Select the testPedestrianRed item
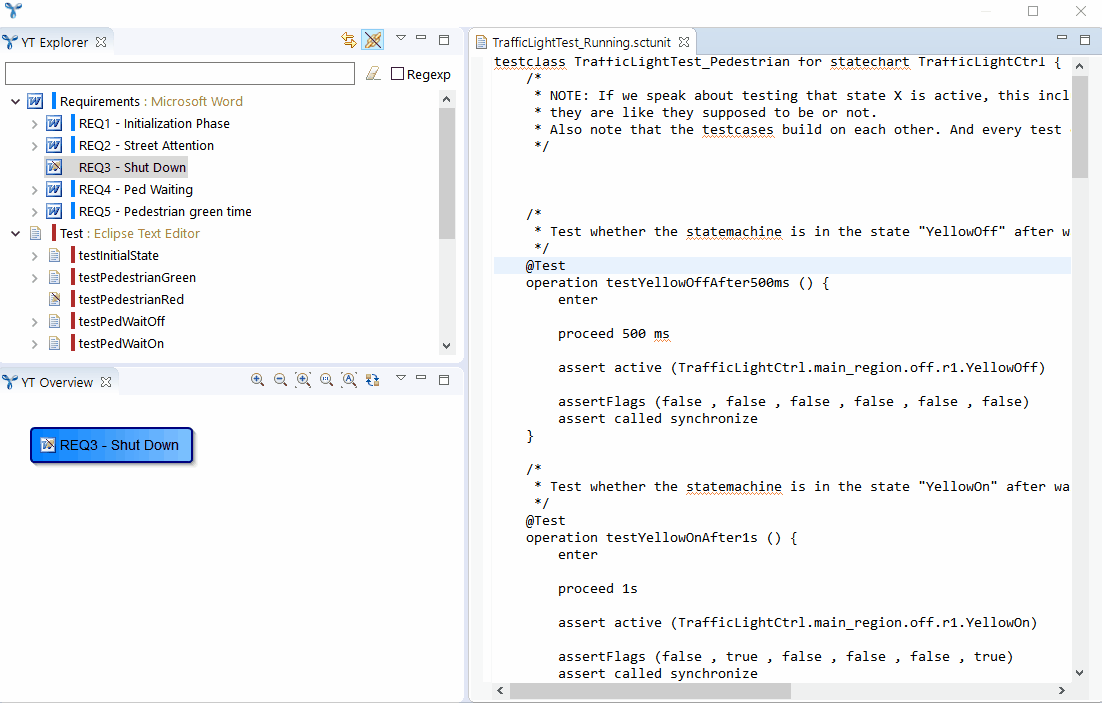 click(x=131, y=299)
